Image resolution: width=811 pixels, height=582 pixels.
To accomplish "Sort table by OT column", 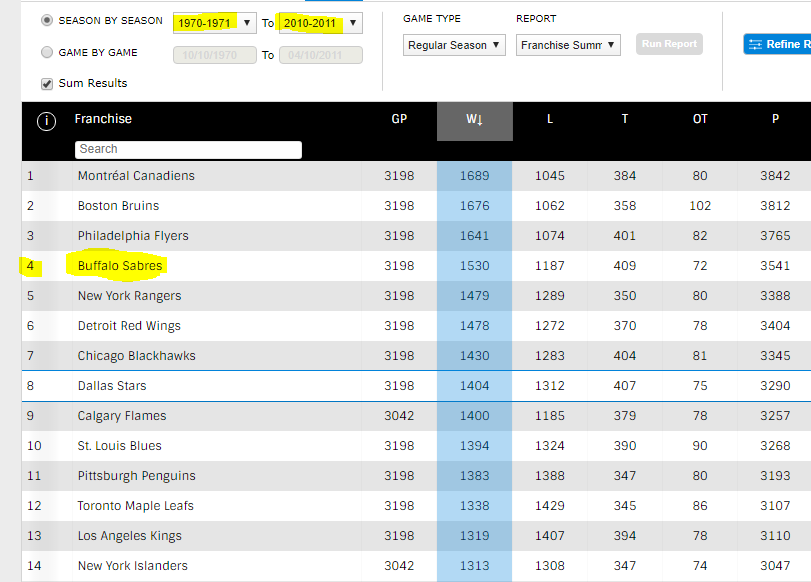I will pos(700,119).
